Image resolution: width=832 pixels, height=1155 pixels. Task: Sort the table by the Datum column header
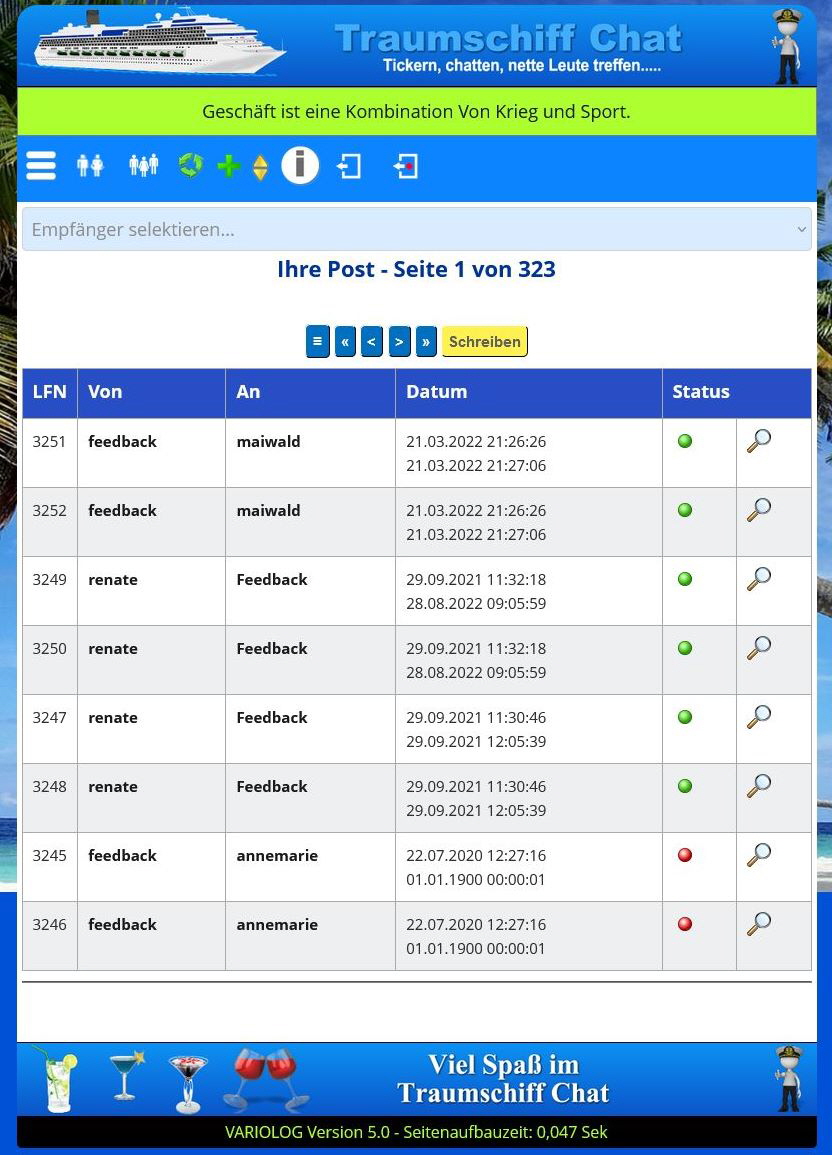(436, 391)
